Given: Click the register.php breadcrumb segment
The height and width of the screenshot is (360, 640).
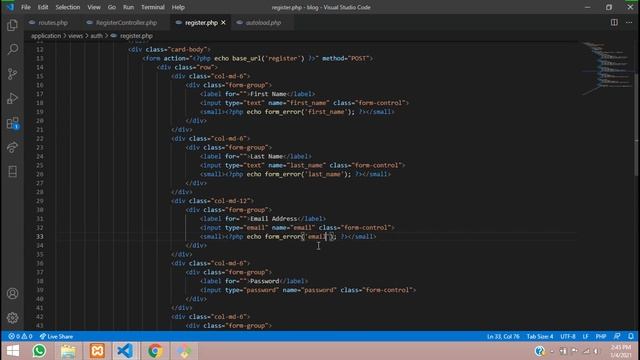Looking at the screenshot, I should (x=136, y=36).
